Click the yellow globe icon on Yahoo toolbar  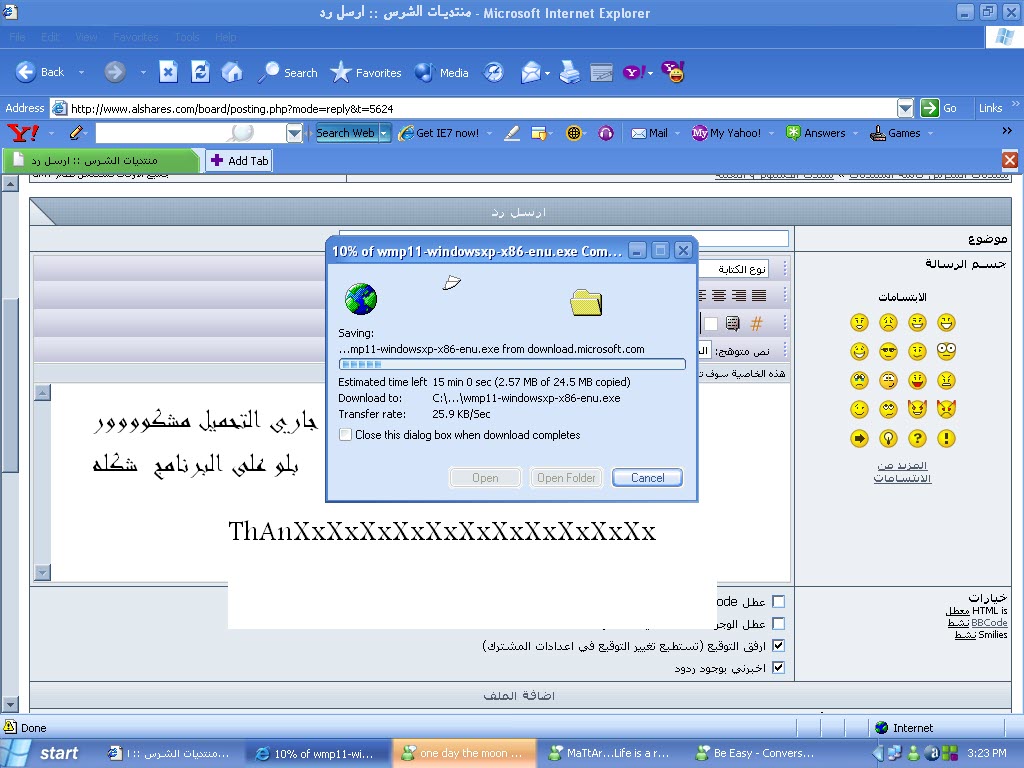coord(573,133)
